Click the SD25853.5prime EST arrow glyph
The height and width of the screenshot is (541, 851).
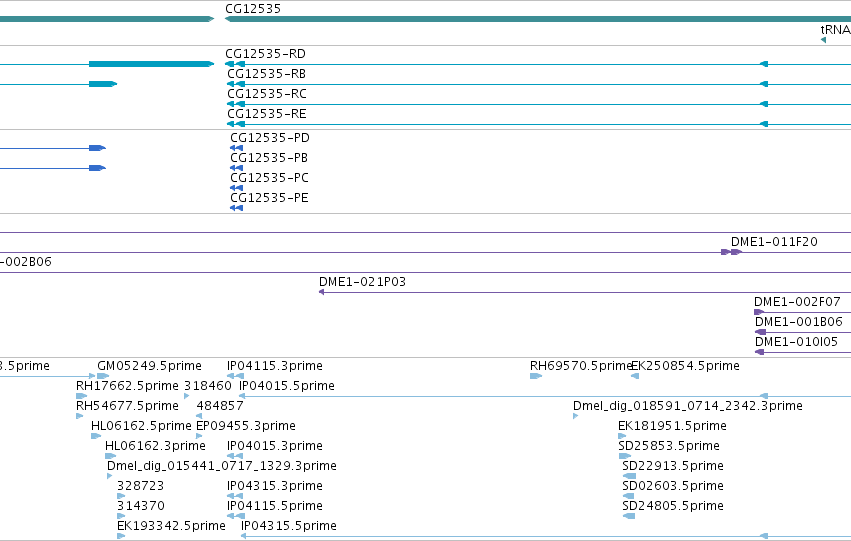tap(625, 456)
